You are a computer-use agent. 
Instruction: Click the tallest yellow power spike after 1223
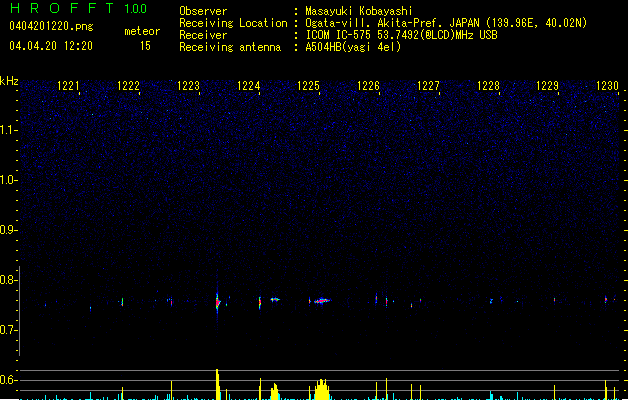coord(217,384)
